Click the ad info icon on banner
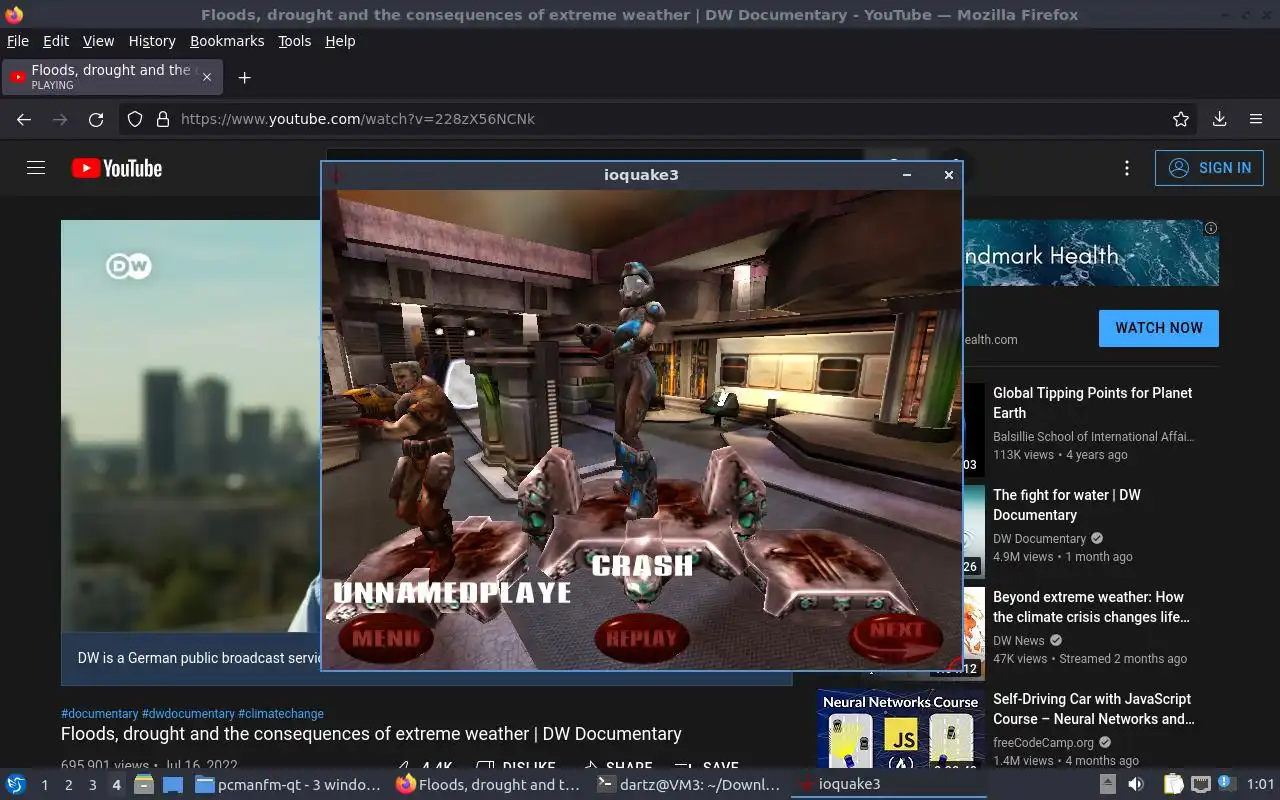 pos(1211,228)
